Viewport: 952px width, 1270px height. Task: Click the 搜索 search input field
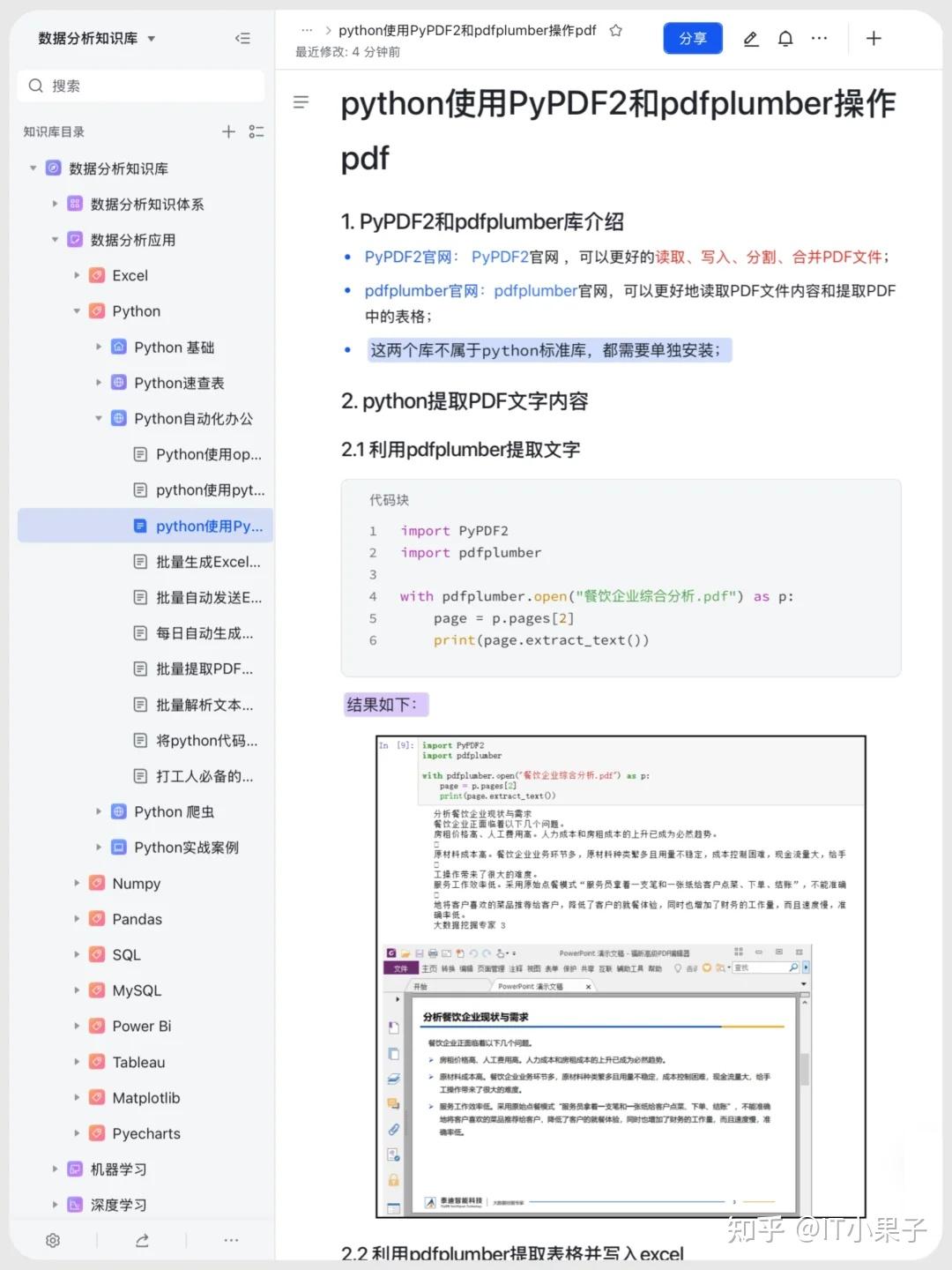click(x=141, y=86)
